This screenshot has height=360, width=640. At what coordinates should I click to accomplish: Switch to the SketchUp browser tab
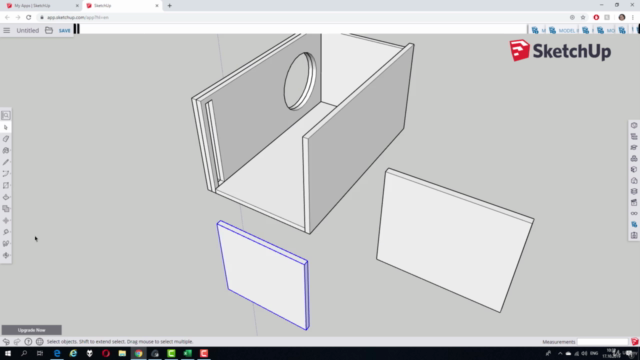(x=121, y=6)
